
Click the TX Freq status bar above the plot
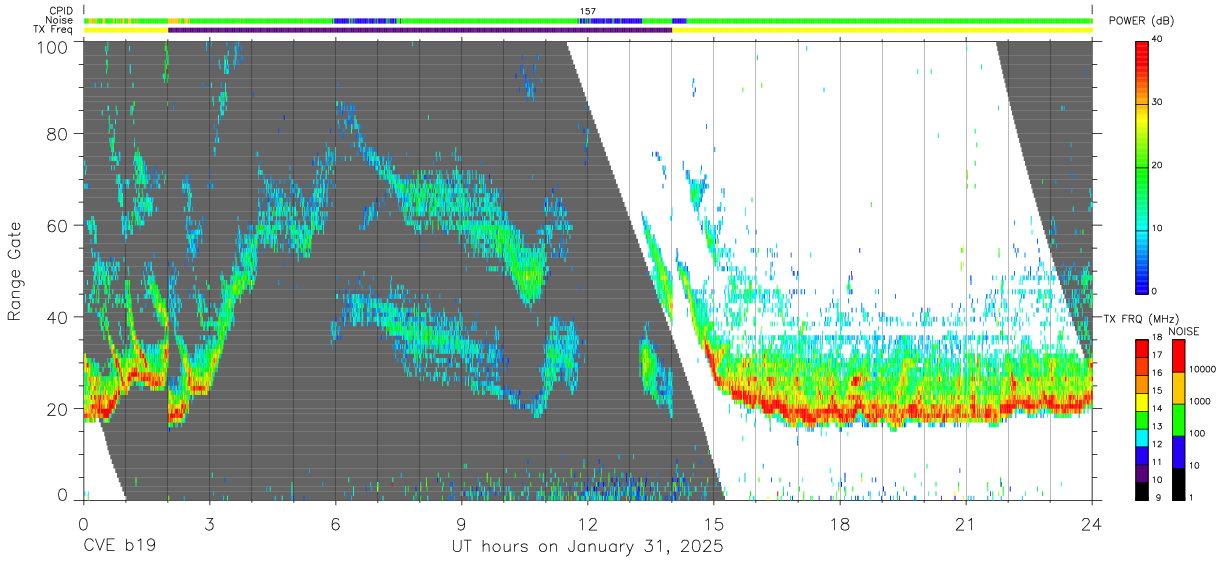(588, 29)
